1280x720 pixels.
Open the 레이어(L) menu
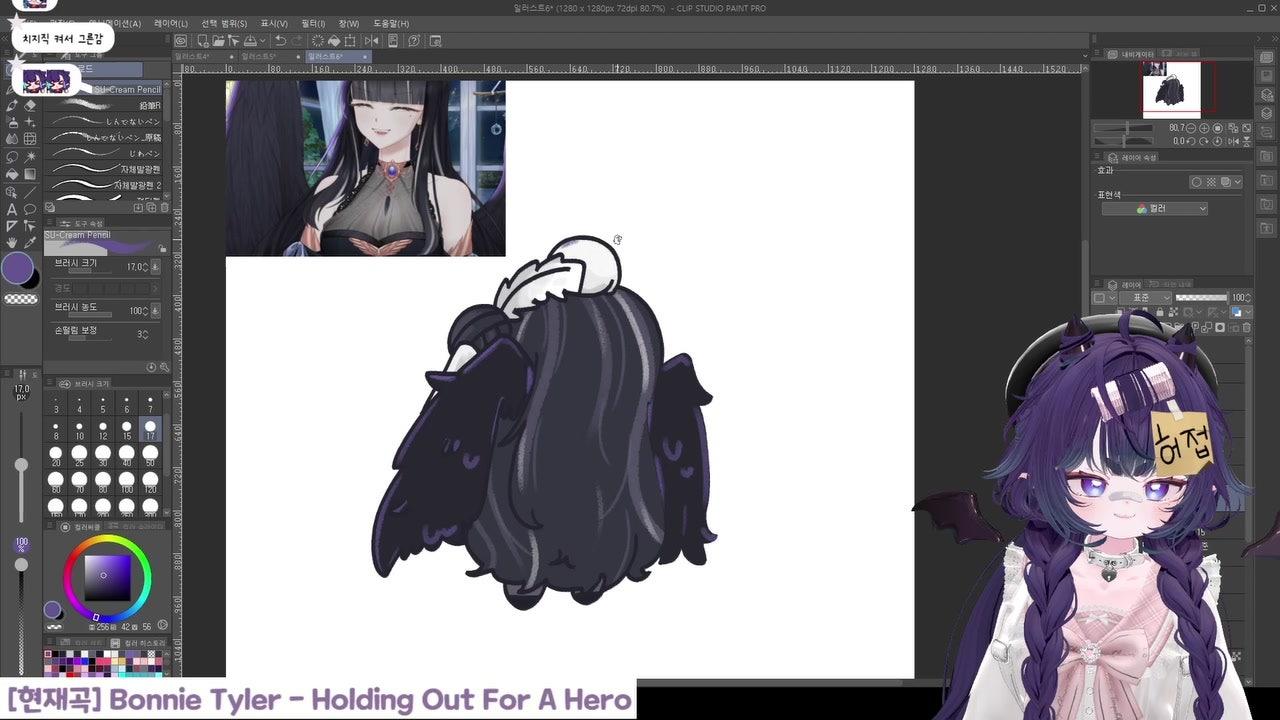point(170,23)
